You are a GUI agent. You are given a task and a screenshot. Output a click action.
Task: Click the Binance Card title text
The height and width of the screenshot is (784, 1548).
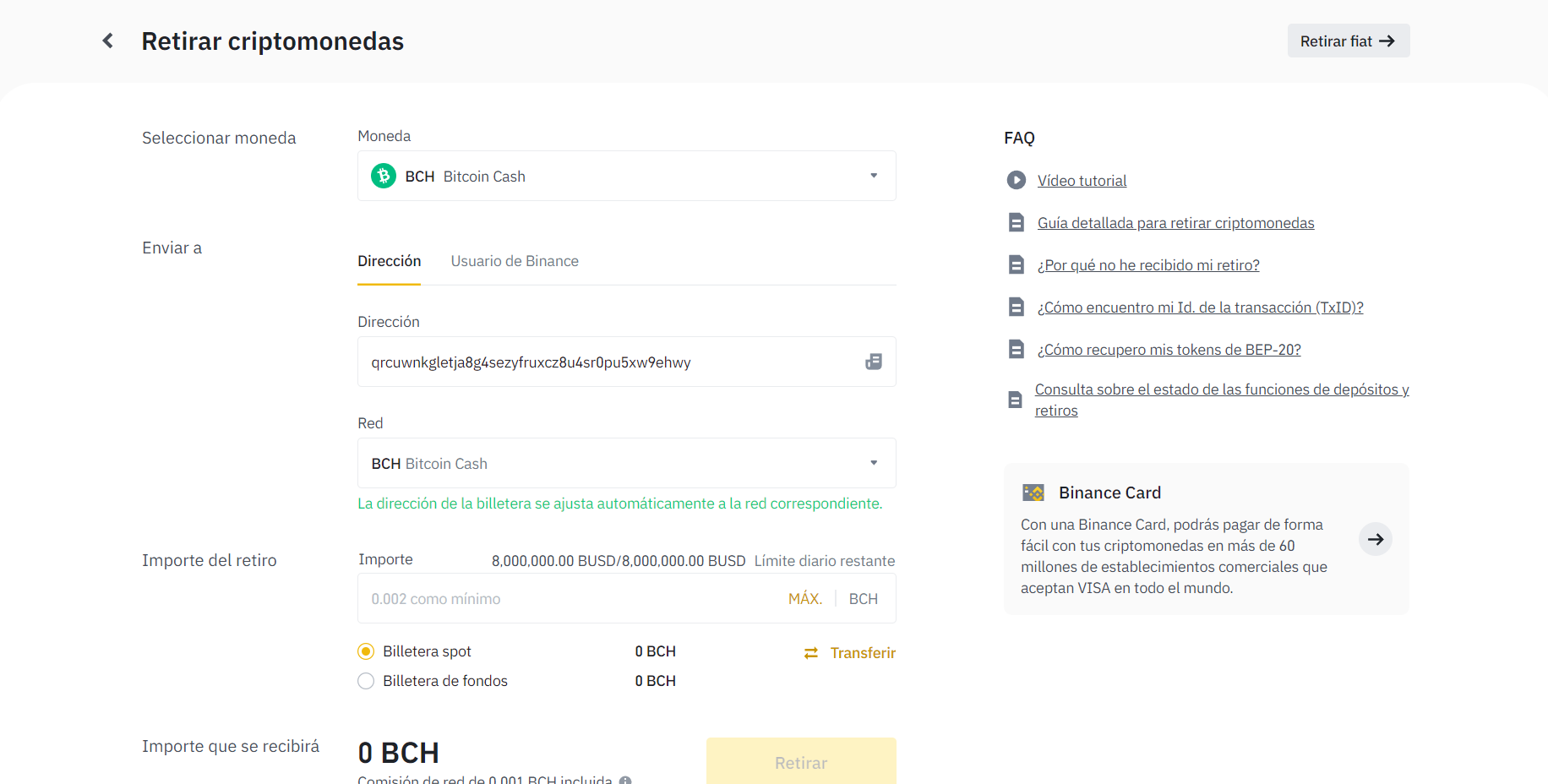point(1109,493)
